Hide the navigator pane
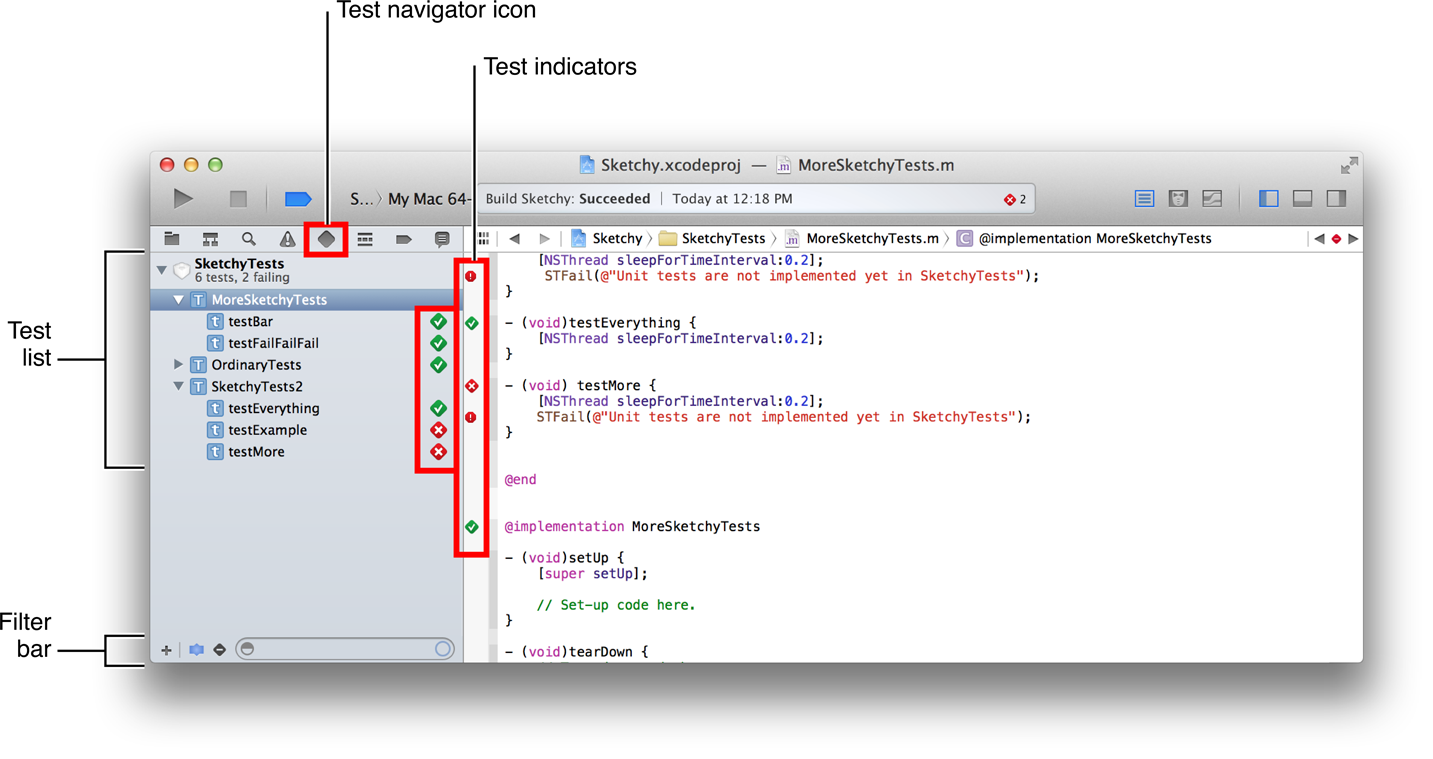 click(x=1268, y=199)
